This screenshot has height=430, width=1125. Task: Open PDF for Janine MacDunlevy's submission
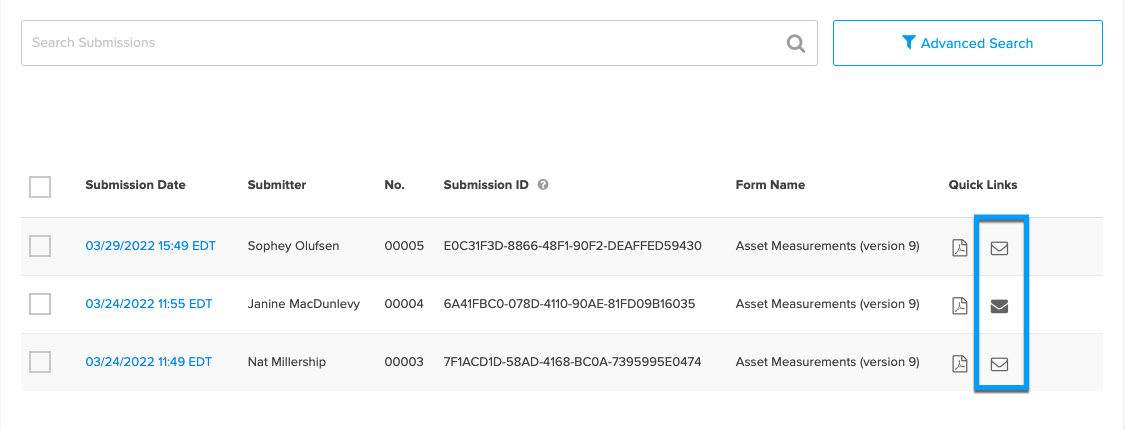pos(959,306)
